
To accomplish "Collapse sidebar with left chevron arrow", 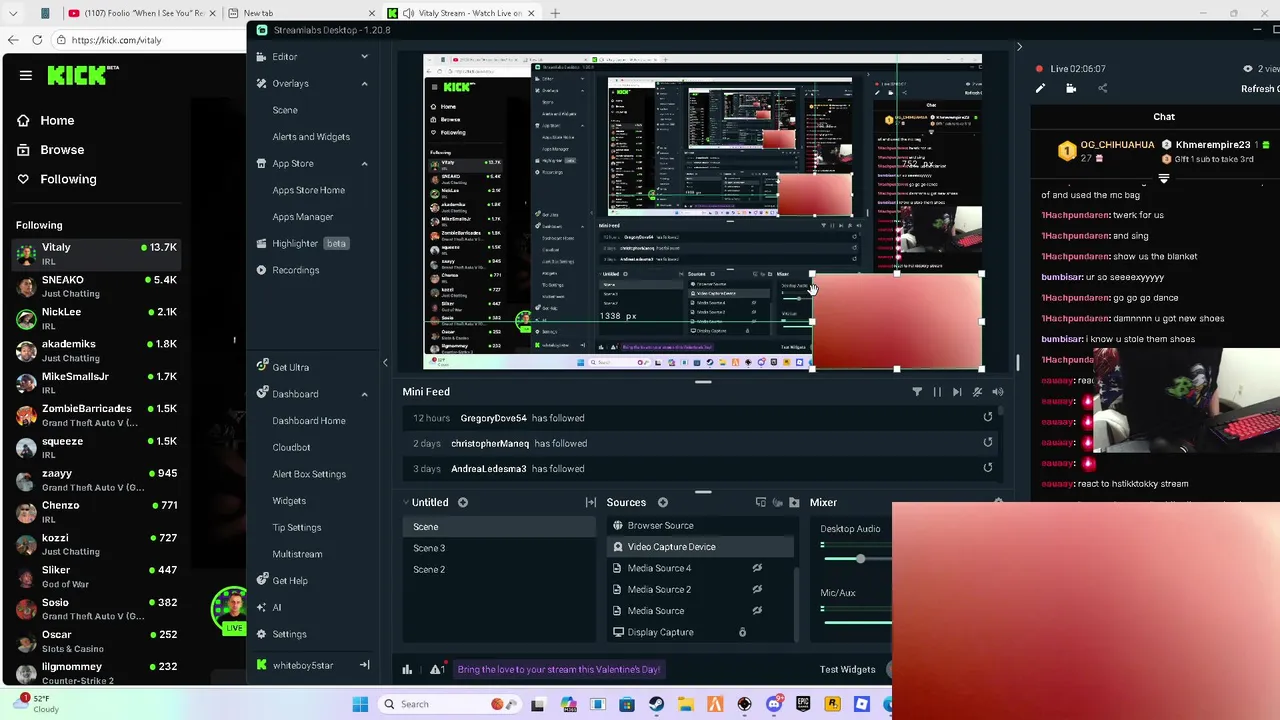I will coord(385,363).
